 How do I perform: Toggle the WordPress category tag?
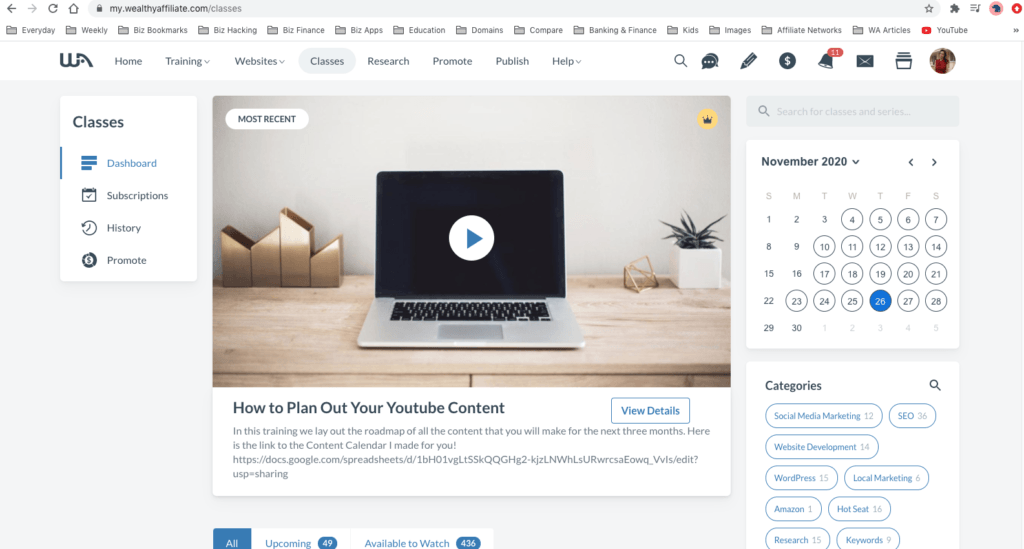tap(801, 478)
